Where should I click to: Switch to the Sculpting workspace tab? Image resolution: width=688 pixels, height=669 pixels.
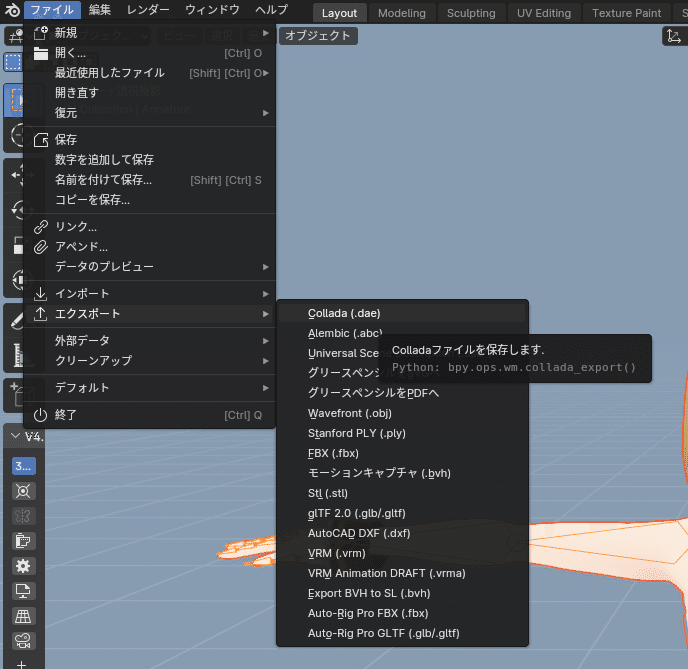(471, 13)
